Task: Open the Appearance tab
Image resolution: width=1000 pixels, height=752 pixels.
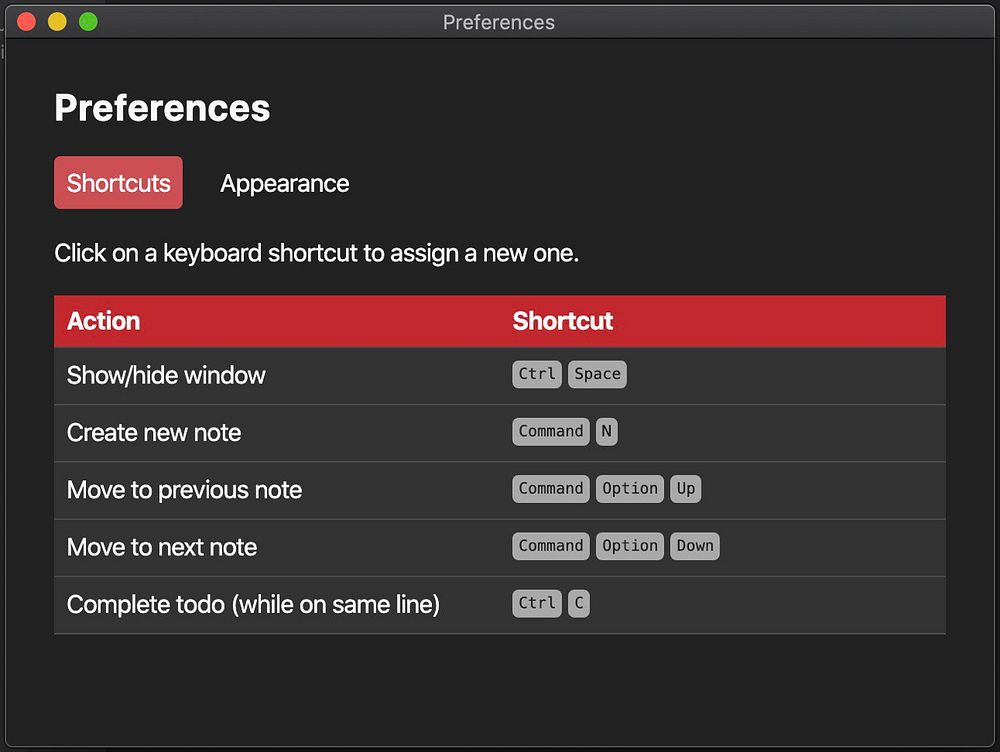Action: 285,184
